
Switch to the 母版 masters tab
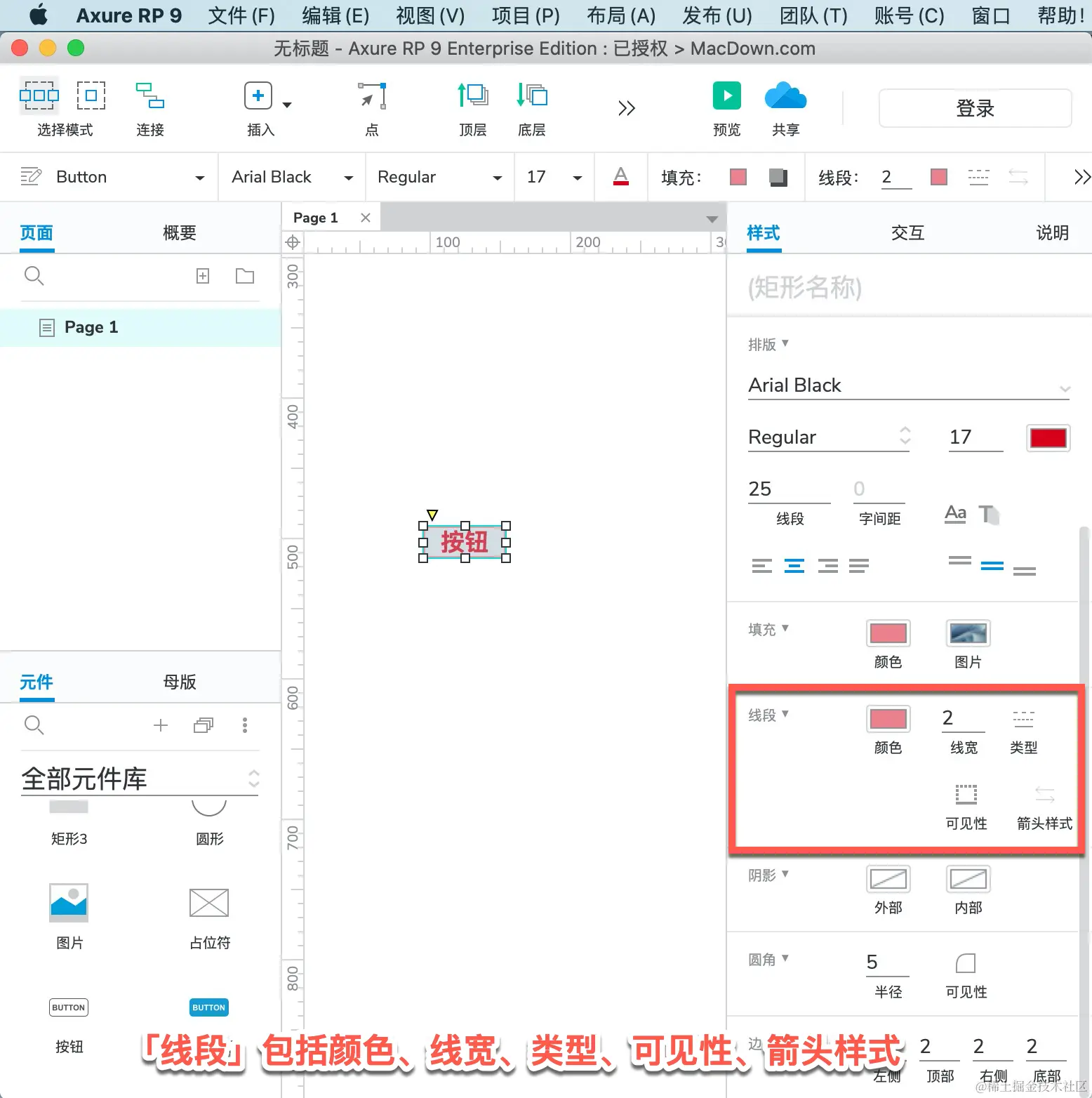click(x=179, y=682)
